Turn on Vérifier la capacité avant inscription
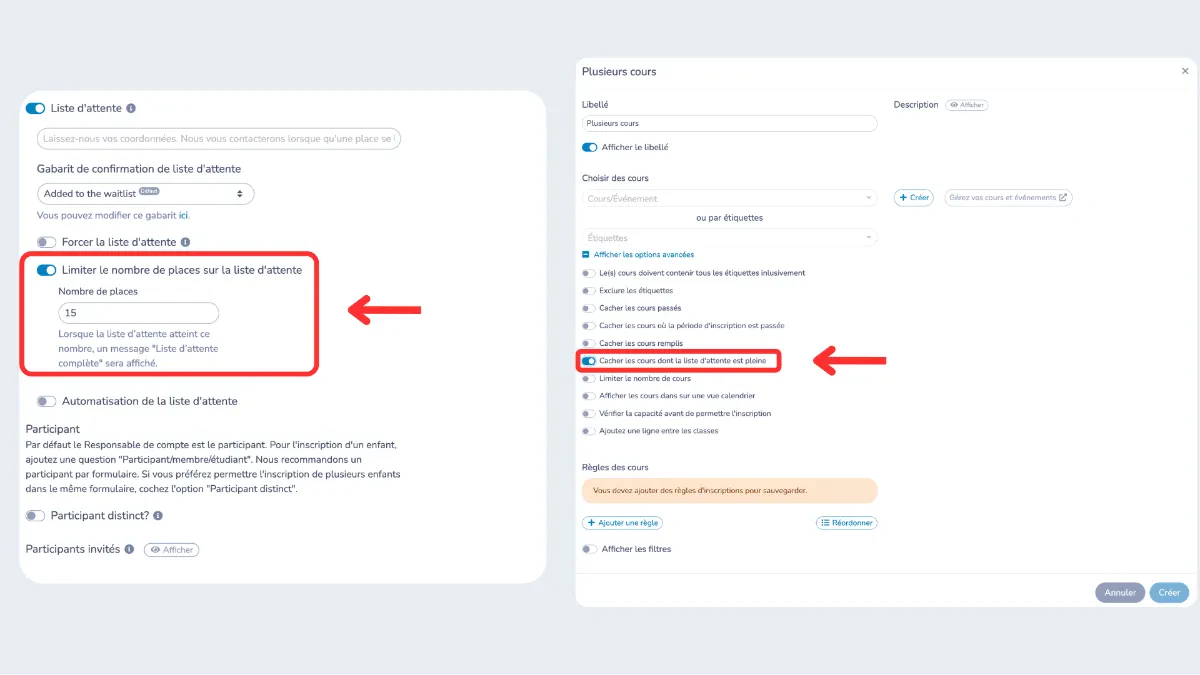 (589, 413)
